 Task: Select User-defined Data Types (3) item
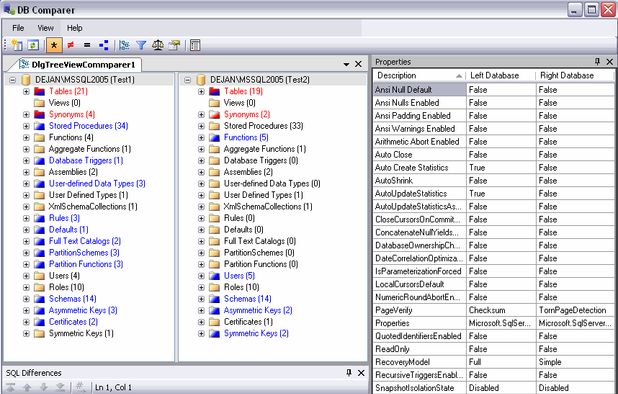point(97,184)
